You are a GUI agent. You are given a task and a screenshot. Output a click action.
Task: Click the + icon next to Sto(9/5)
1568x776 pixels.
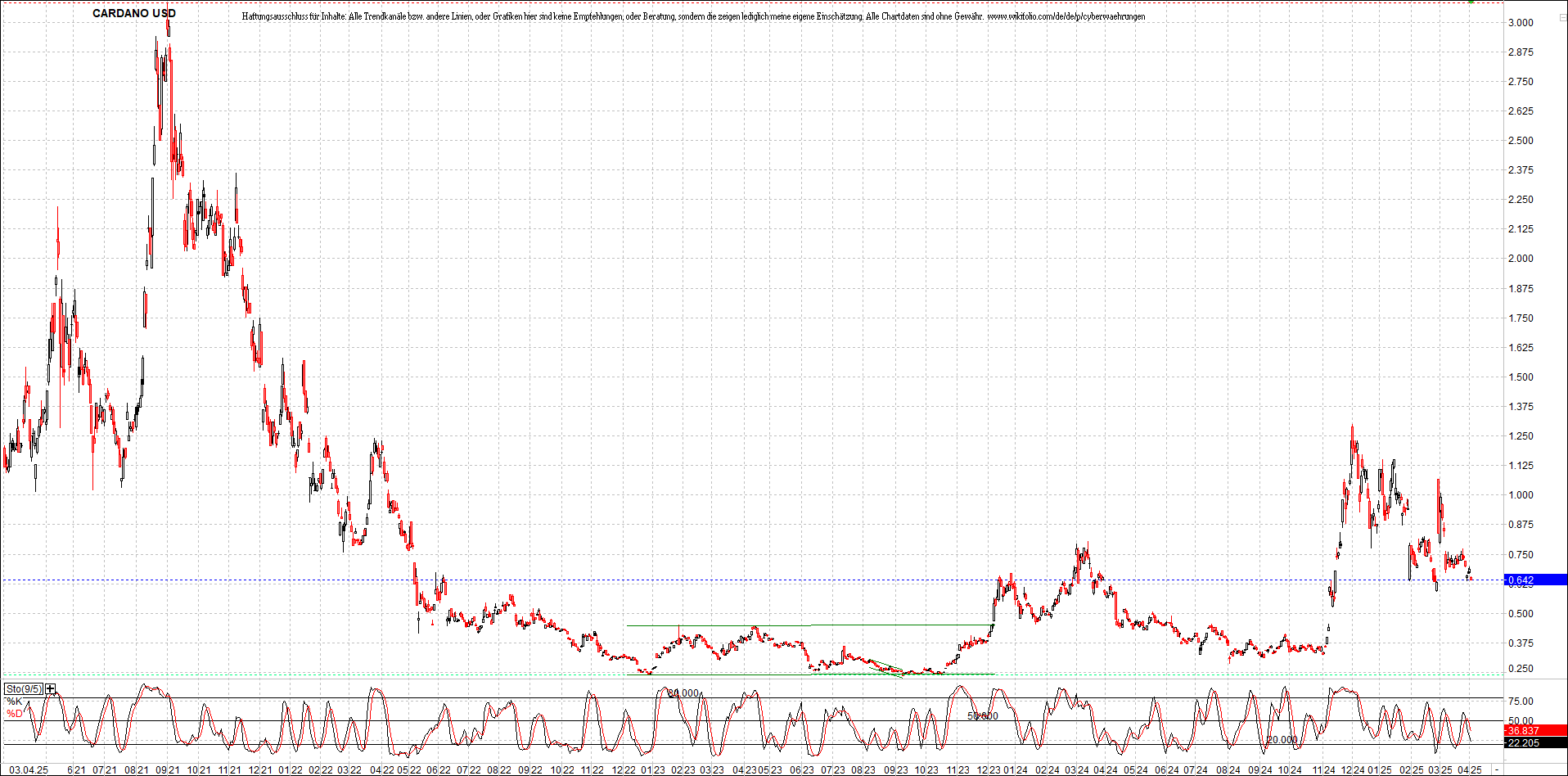49,688
